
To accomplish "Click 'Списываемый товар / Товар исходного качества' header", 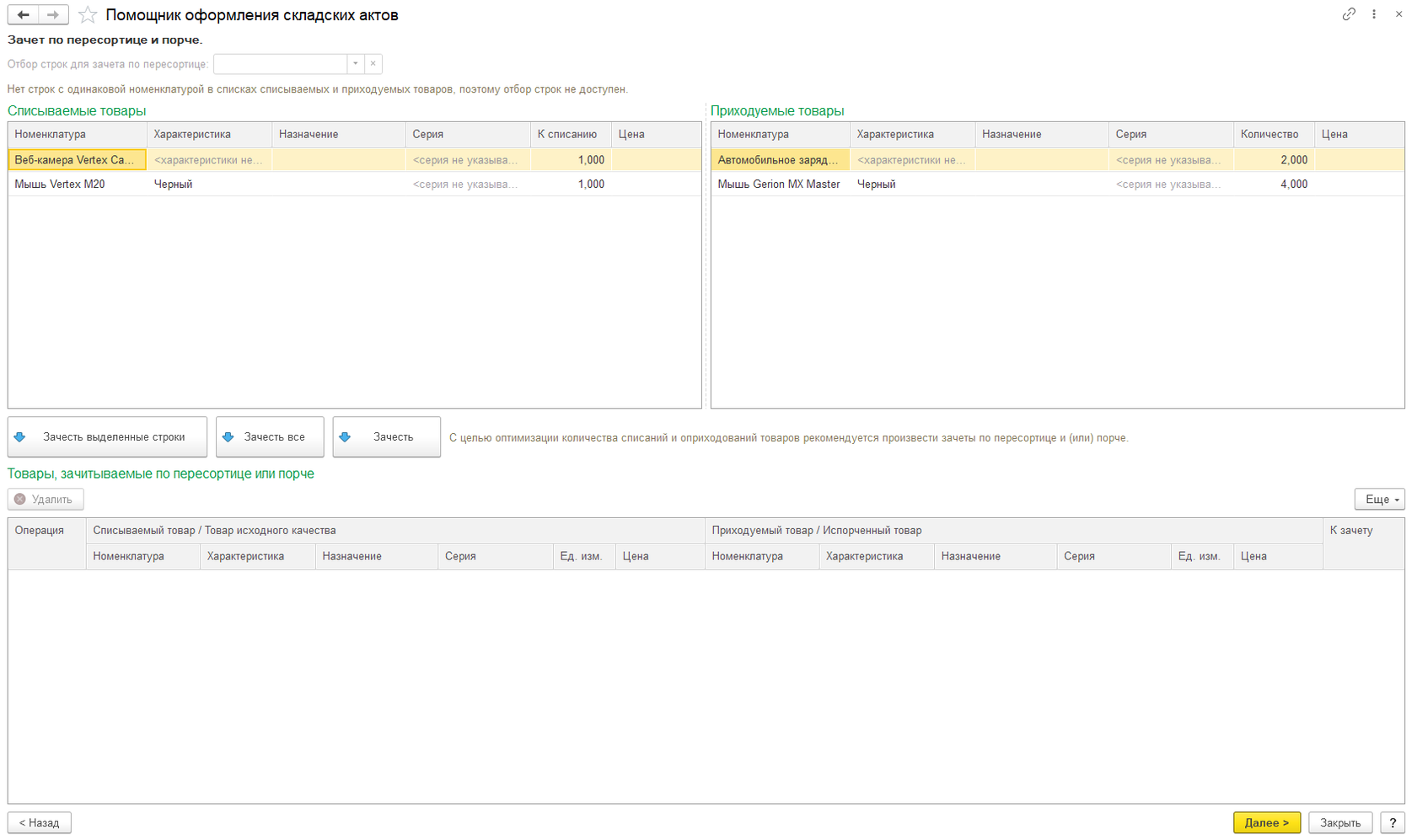I will point(395,531).
